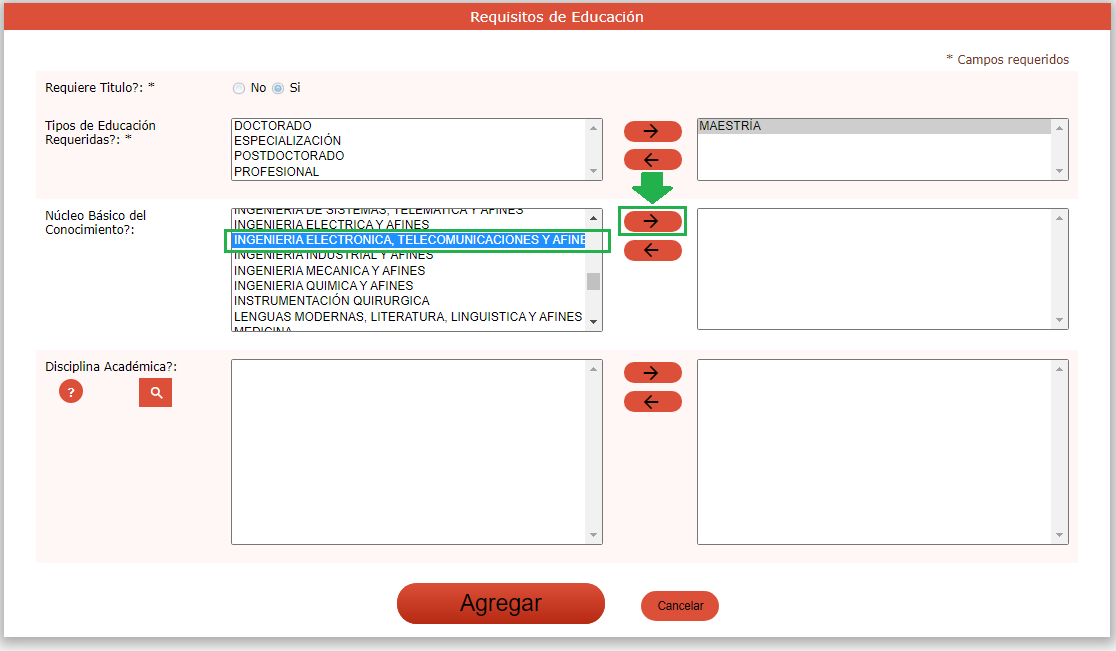Image resolution: width=1116 pixels, height=651 pixels.
Task: Select INGENIERIA MECANICA Y AFINES option
Action: click(x=329, y=271)
